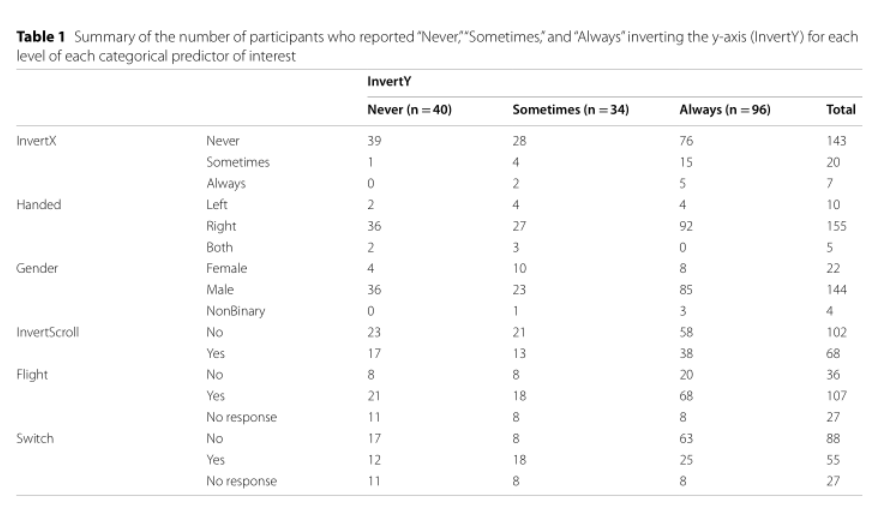Click the Female level label
This screenshot has height=507, width=876.
[x=226, y=268]
